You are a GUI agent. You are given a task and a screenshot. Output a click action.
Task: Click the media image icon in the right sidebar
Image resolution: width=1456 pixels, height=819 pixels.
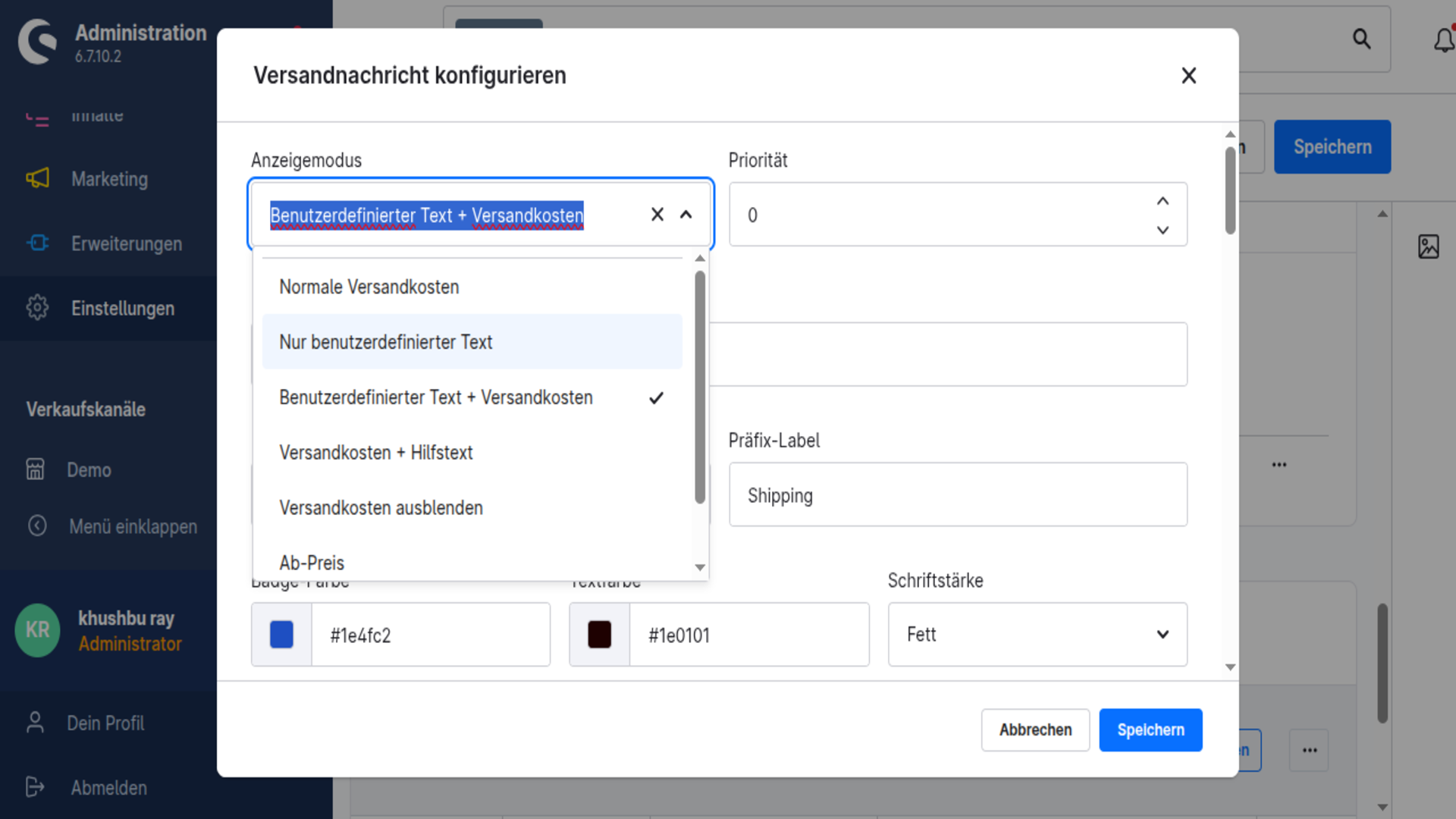click(1429, 246)
